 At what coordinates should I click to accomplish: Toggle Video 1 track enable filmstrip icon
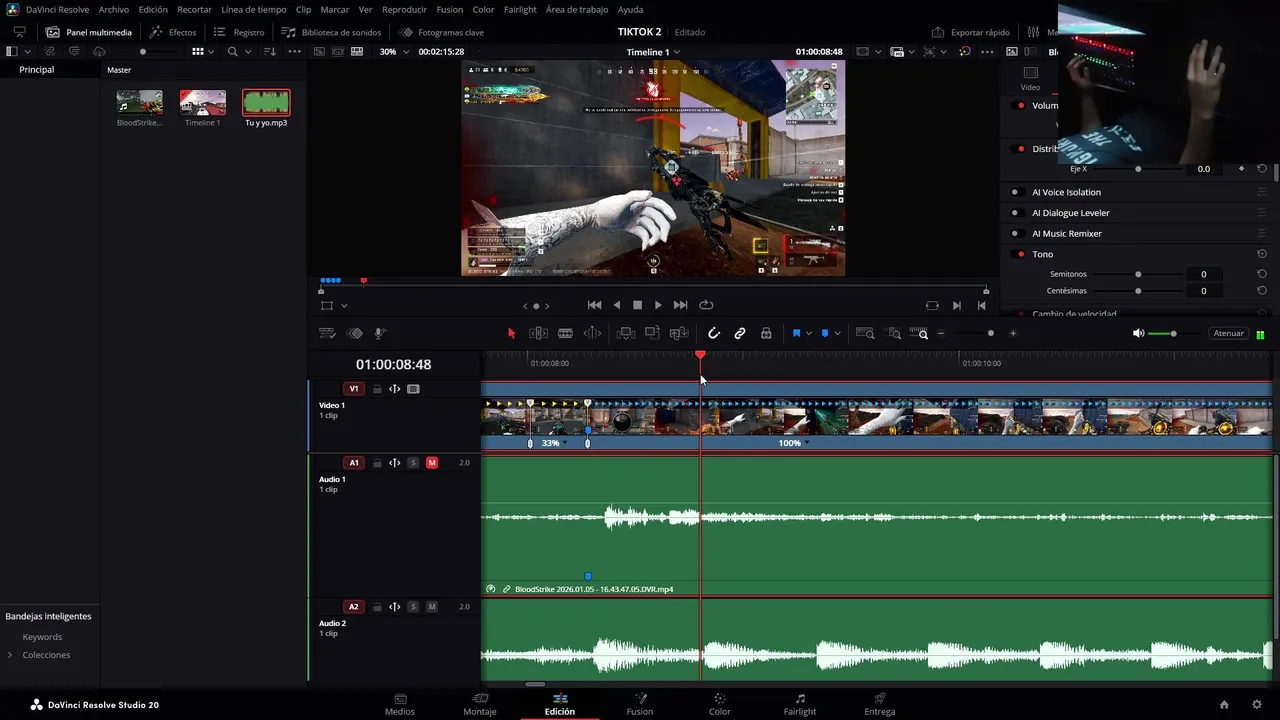tap(413, 389)
